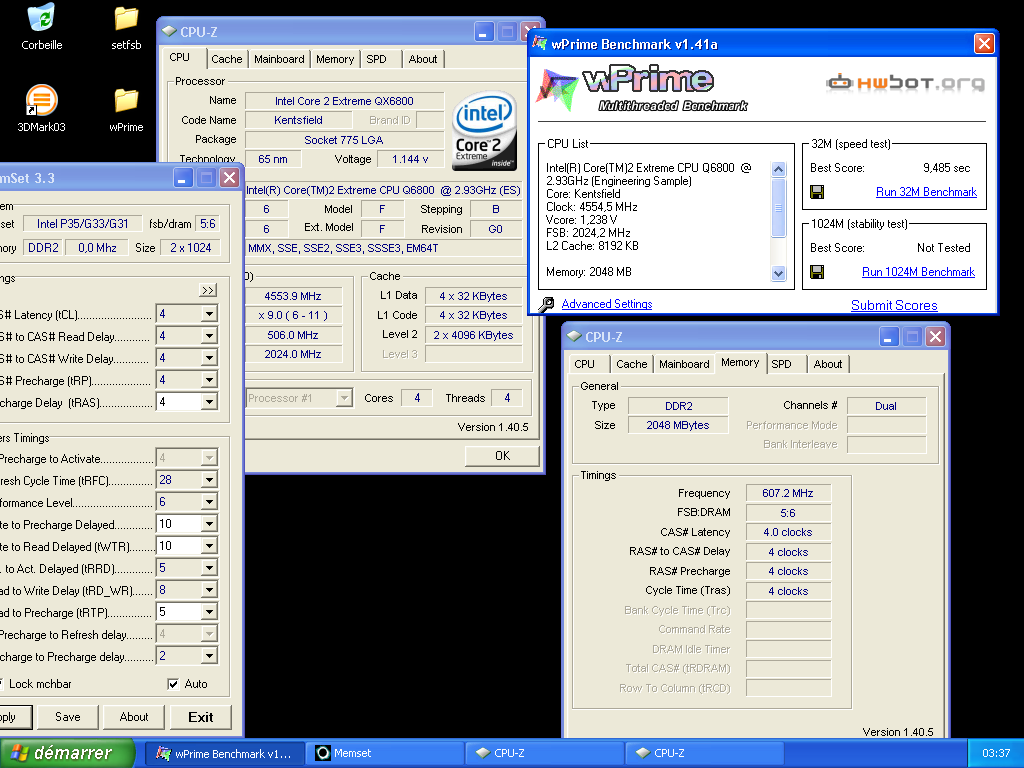Screen dimensions: 1024x768
Task: Open the Corbeille recycle bin icon
Action: coord(42,18)
